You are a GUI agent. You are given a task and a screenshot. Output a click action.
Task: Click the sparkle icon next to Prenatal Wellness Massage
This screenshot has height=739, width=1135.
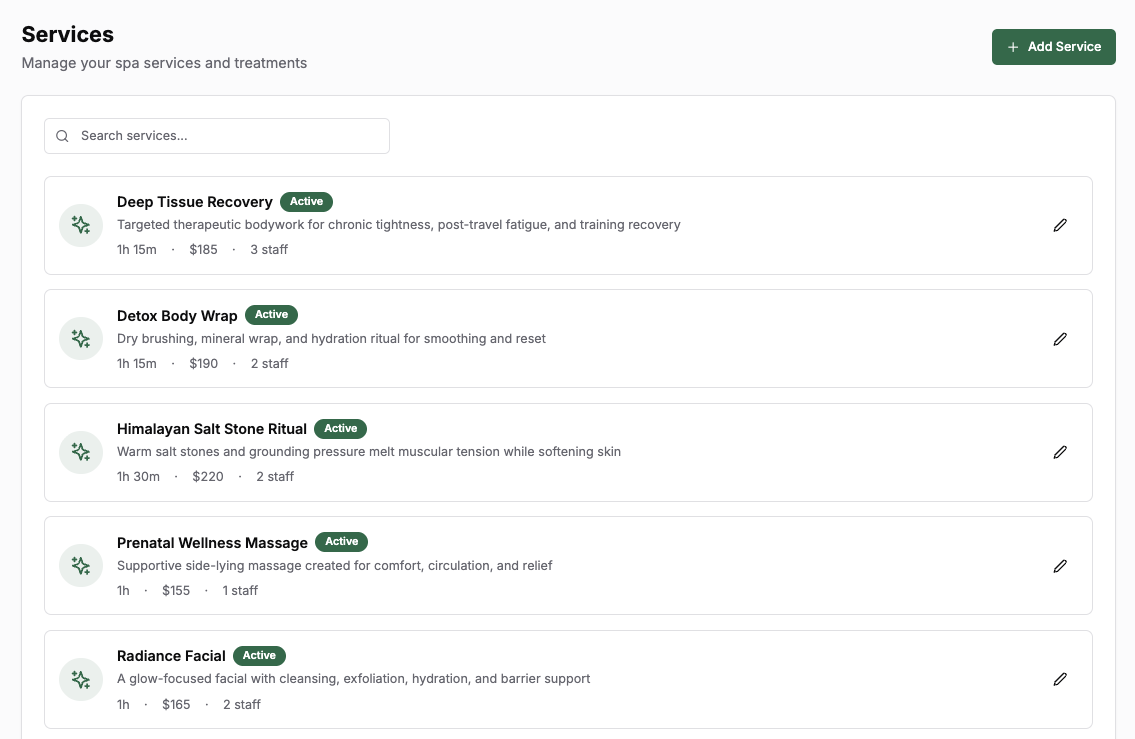[x=80, y=565]
